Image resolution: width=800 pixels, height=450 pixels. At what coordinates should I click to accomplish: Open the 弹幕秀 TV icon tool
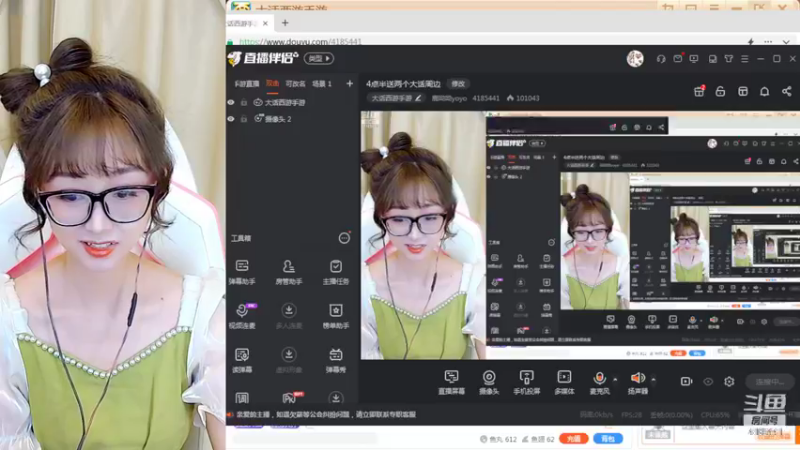(x=336, y=360)
